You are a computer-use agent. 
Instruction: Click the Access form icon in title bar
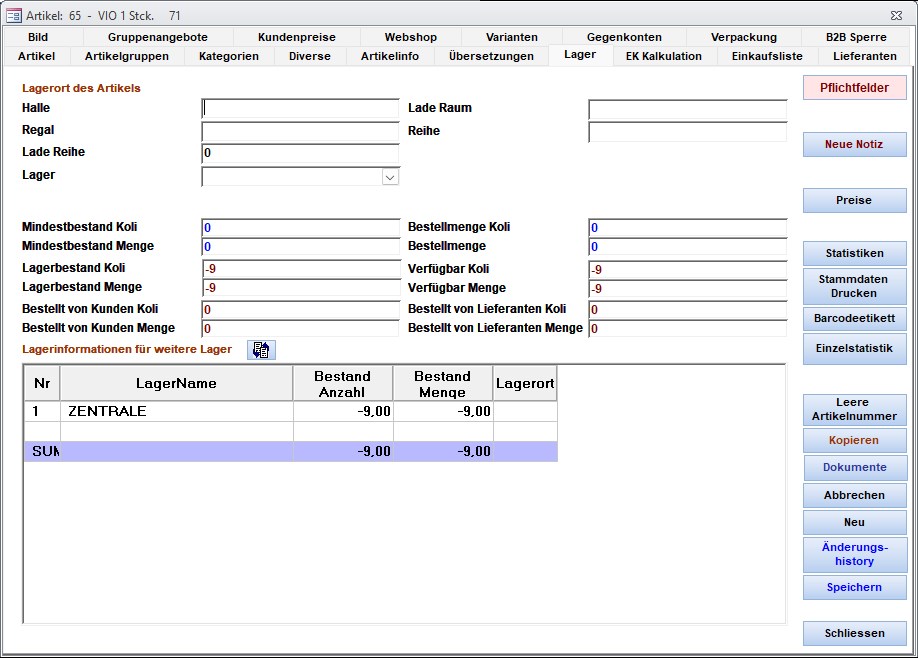[14, 15]
